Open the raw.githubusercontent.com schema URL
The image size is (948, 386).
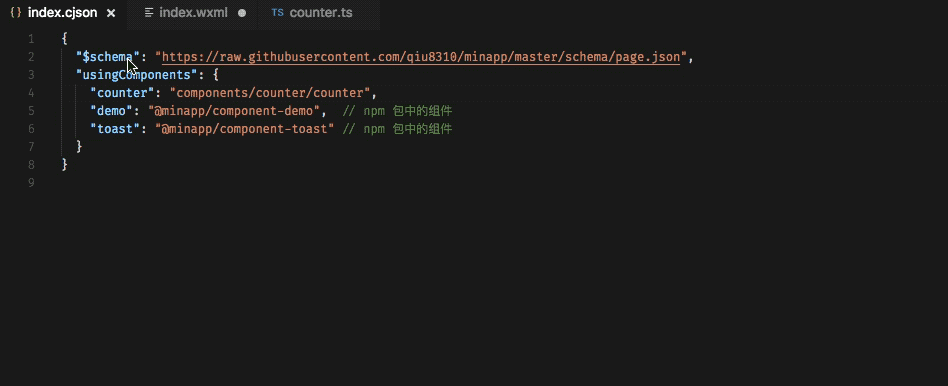(421, 57)
